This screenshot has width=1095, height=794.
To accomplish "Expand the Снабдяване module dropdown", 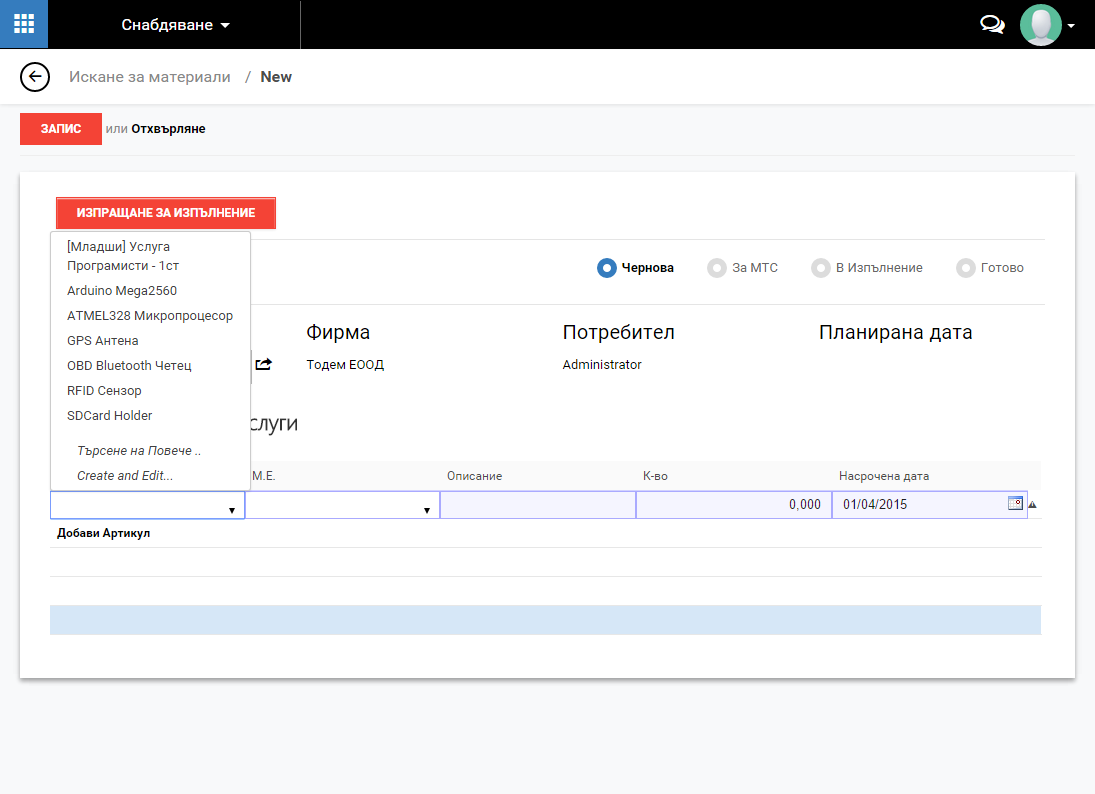I will pyautogui.click(x=176, y=25).
